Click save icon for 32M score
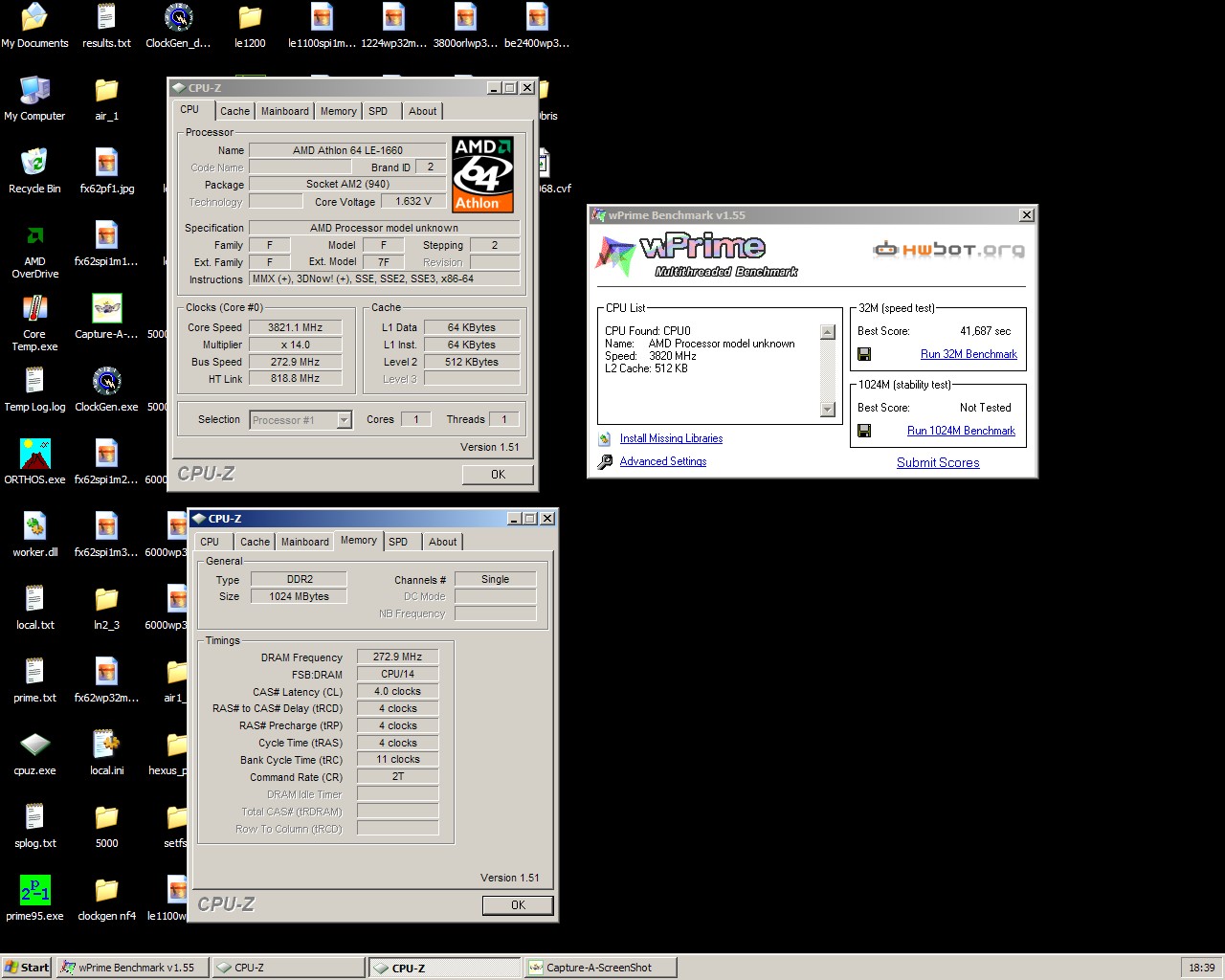Image resolution: width=1225 pixels, height=980 pixels. coord(864,354)
